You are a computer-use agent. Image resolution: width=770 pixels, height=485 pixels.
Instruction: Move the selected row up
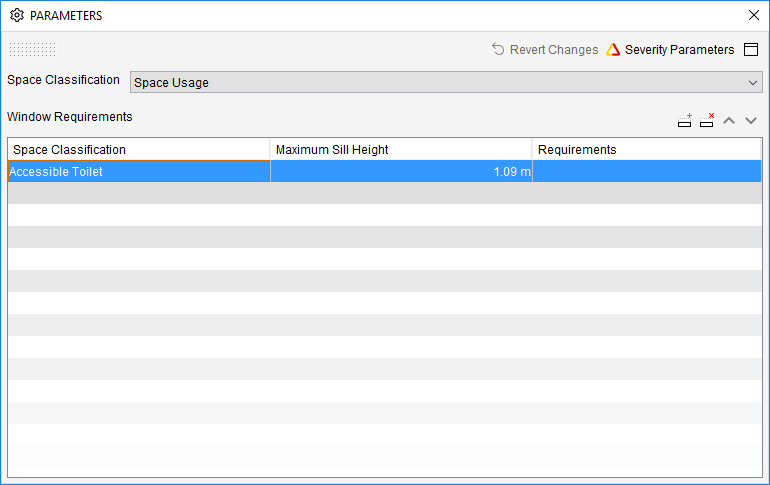(729, 120)
